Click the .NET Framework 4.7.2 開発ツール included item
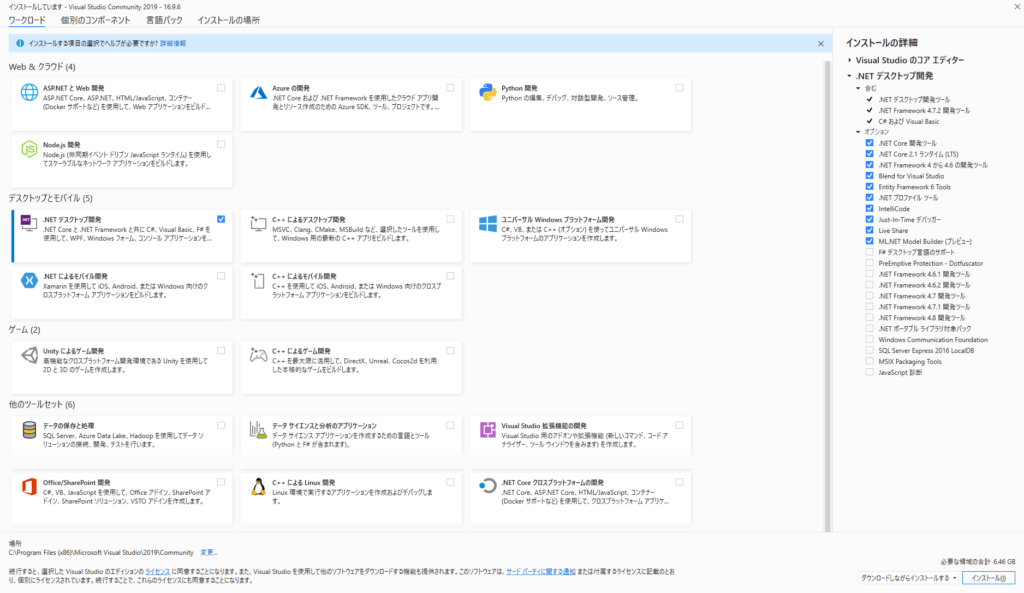Image resolution: width=1024 pixels, height=593 pixels. tap(924, 110)
